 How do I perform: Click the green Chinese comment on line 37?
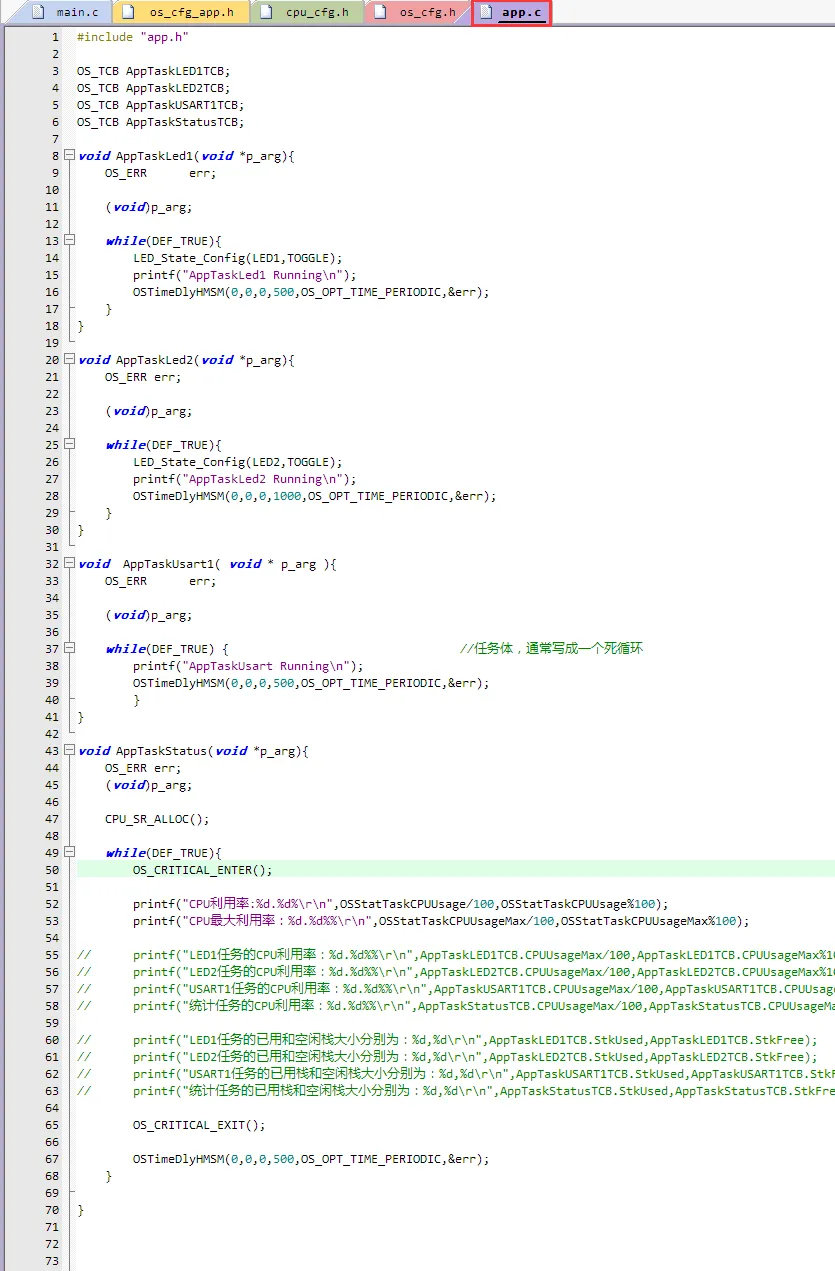(x=551, y=649)
